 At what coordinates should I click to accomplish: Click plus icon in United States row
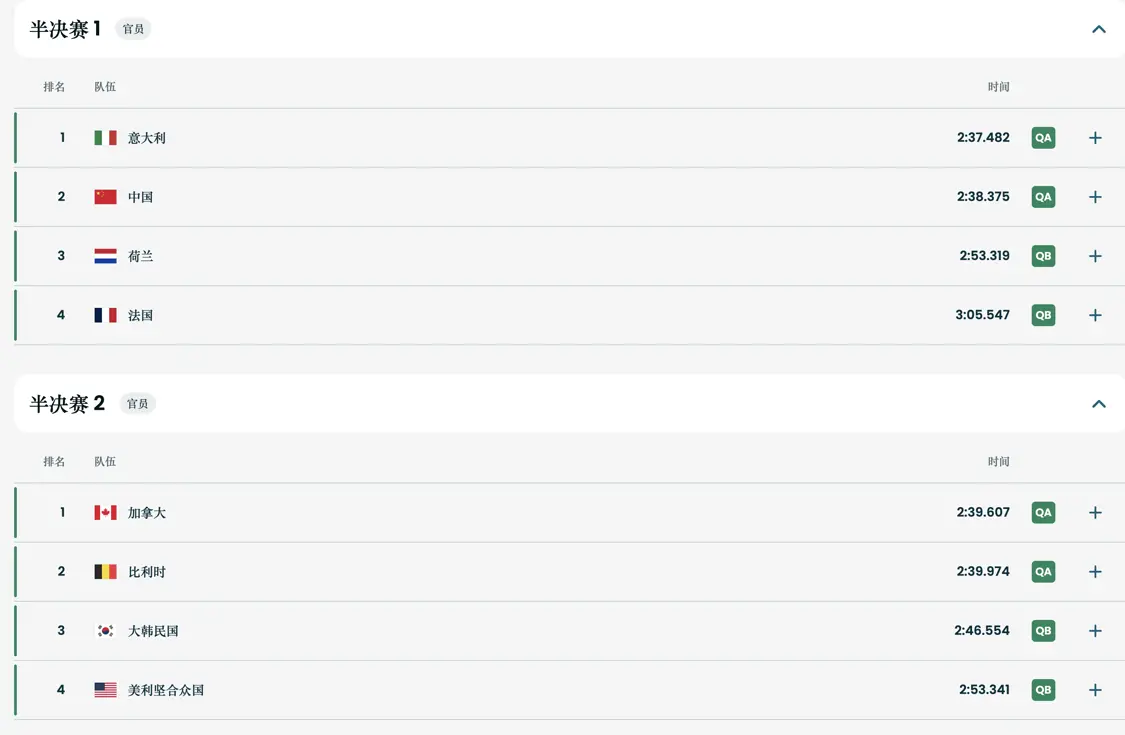tap(1095, 690)
